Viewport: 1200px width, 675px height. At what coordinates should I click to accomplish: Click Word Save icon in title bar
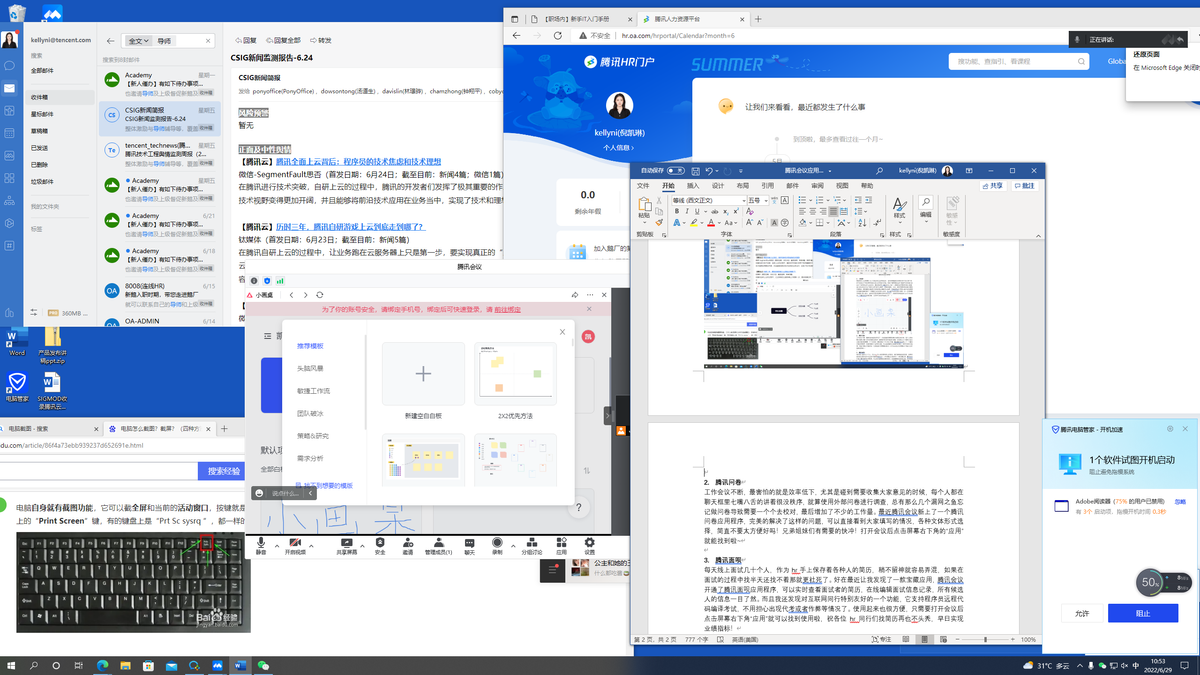click(x=695, y=171)
